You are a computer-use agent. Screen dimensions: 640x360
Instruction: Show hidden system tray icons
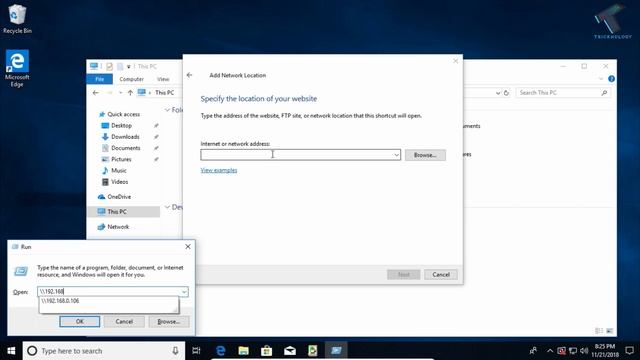coord(550,351)
